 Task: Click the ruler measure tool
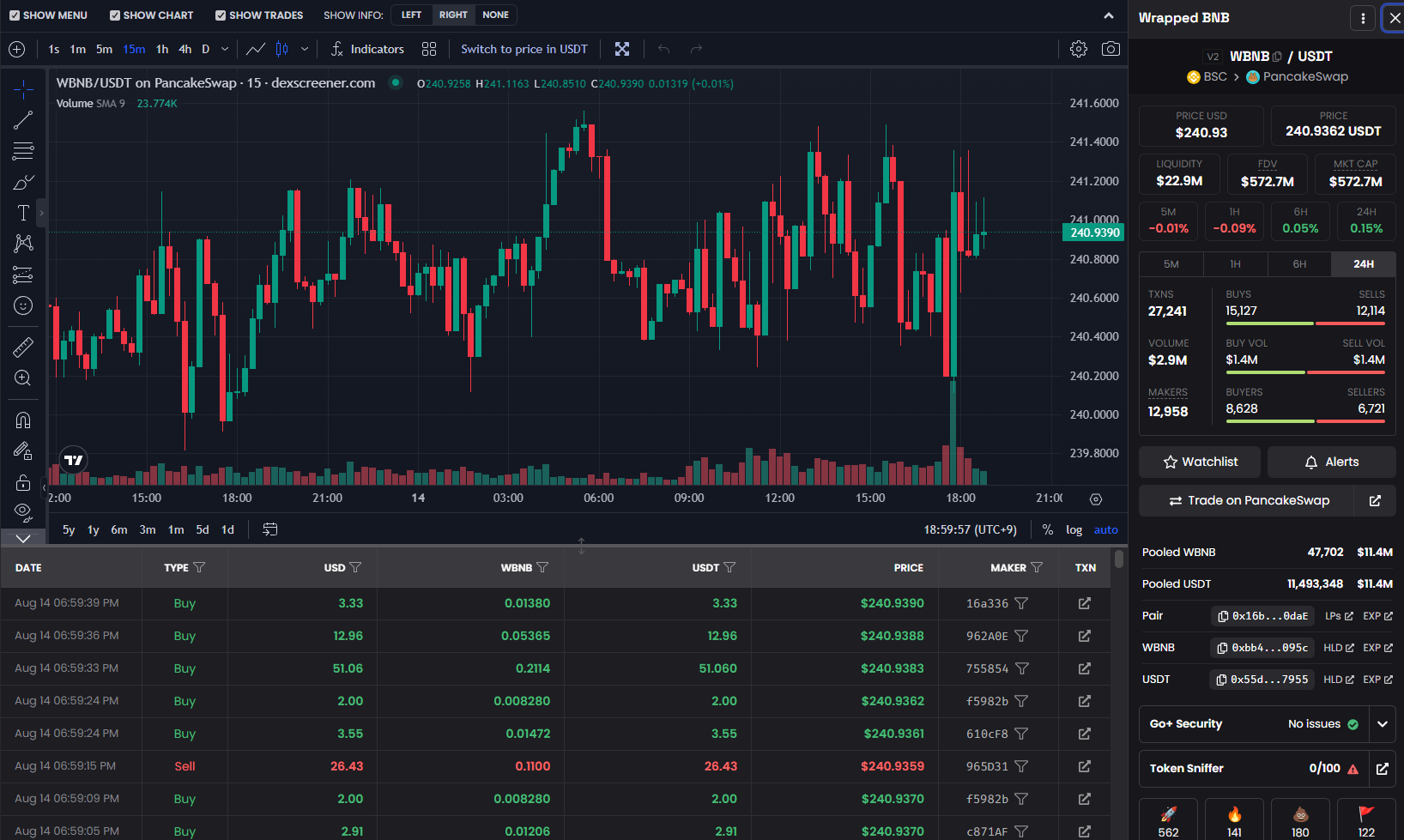(x=23, y=347)
